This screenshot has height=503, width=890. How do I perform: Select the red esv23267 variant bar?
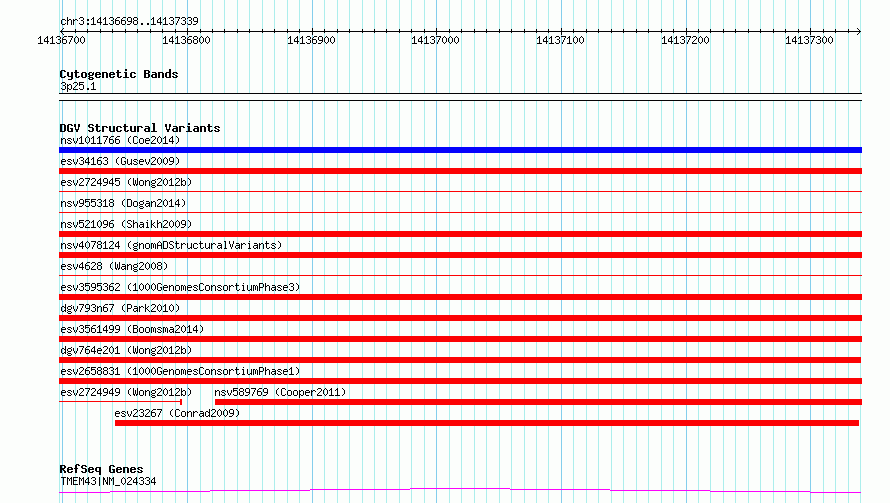[487, 423]
